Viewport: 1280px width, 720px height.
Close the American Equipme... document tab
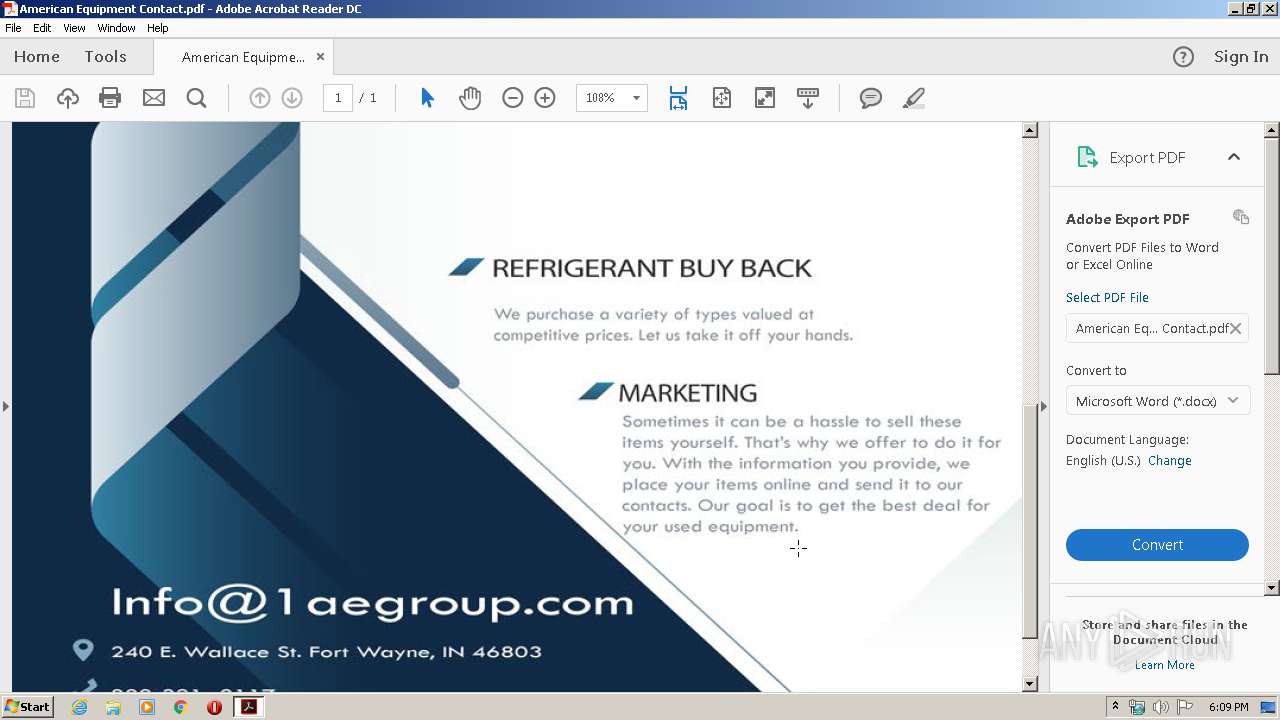click(x=320, y=57)
